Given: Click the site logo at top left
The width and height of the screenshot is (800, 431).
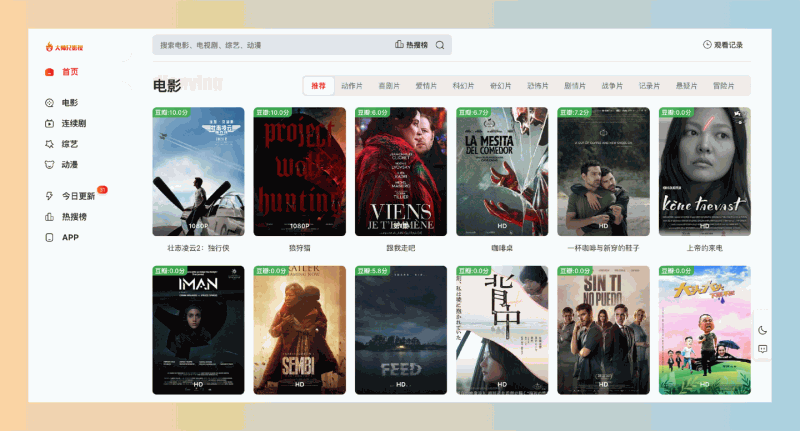Looking at the screenshot, I should (x=64, y=47).
